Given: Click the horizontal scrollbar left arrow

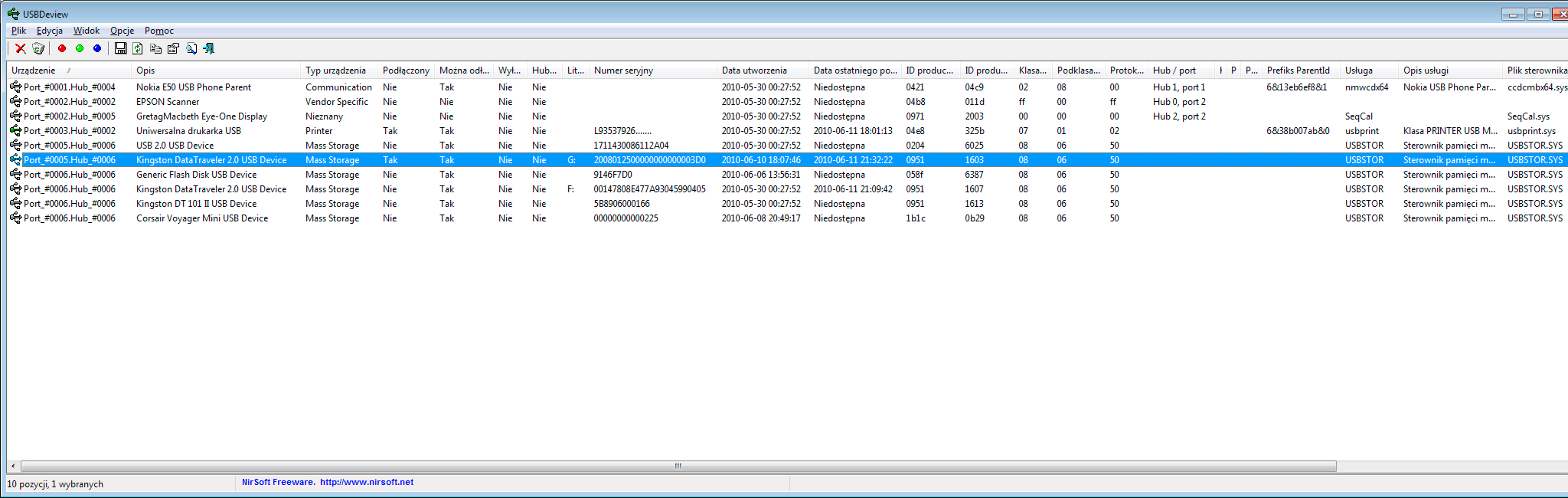Looking at the screenshot, I should click(13, 466).
